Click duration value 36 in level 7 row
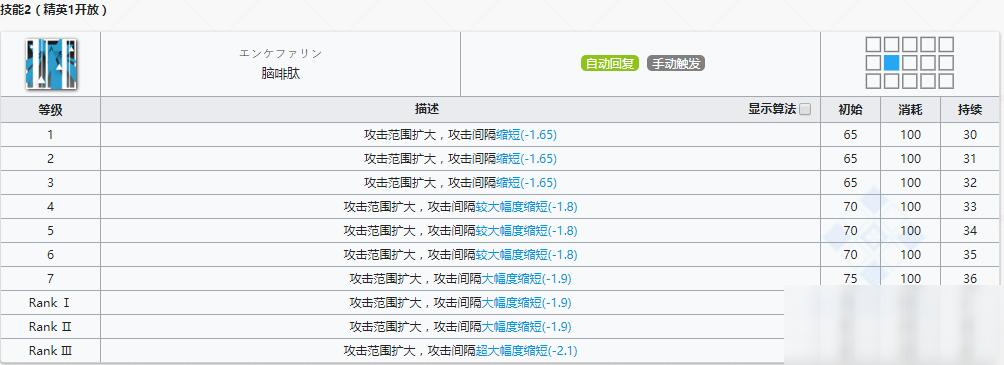 [970, 279]
